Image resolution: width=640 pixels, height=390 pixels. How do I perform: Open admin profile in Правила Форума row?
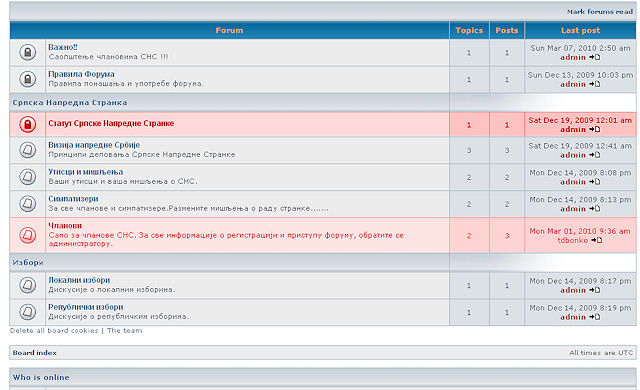[573, 84]
